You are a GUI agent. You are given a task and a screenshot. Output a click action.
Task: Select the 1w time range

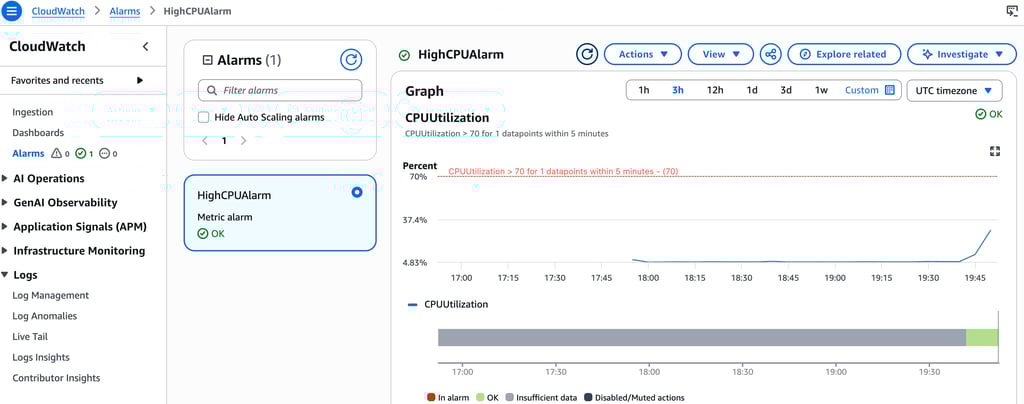point(821,90)
